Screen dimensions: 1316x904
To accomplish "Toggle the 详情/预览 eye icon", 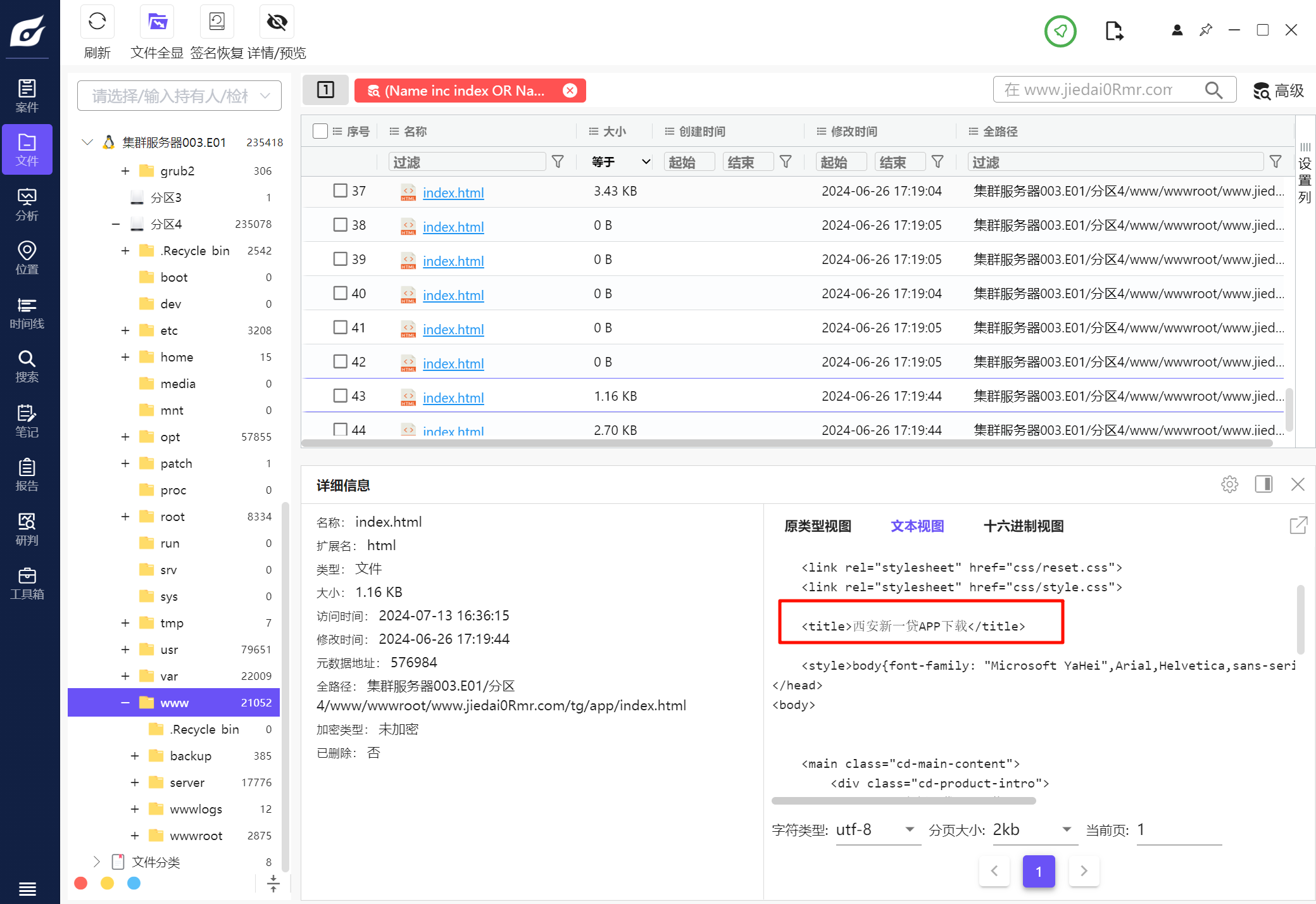I will pos(277,22).
